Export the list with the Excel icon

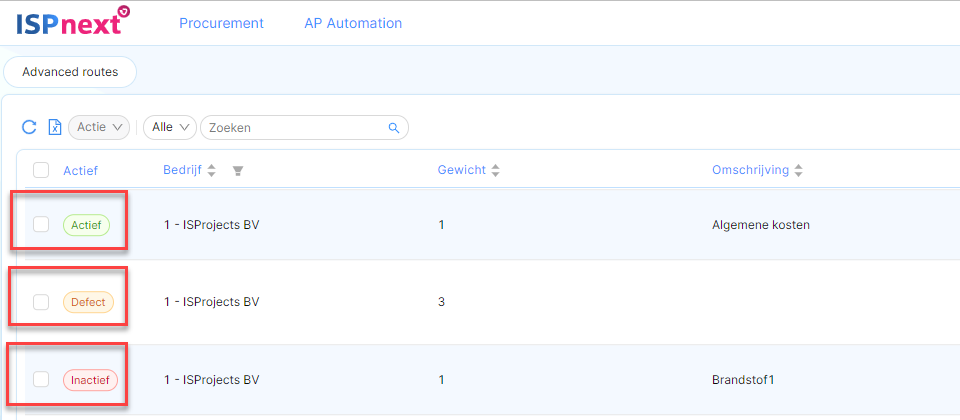point(55,127)
